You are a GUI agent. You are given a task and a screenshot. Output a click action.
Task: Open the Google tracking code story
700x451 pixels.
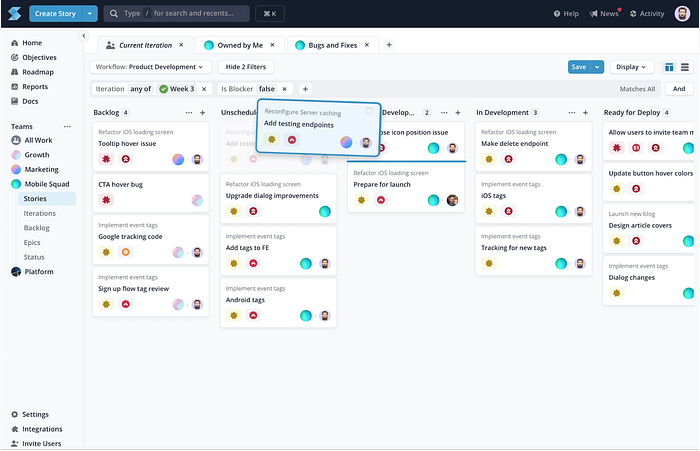pos(150,239)
